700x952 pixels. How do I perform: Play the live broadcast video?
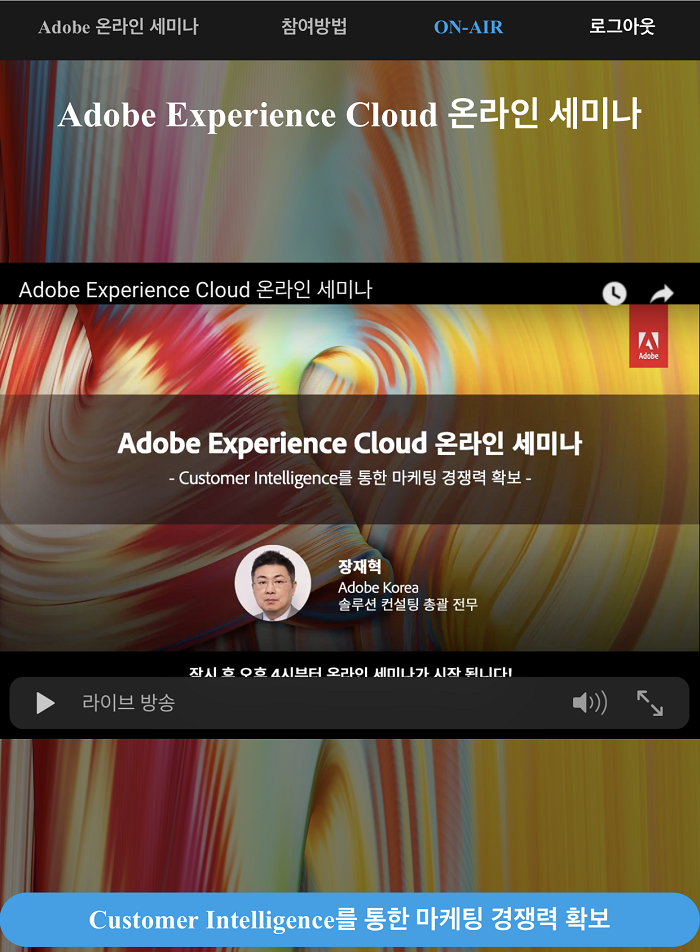46,703
